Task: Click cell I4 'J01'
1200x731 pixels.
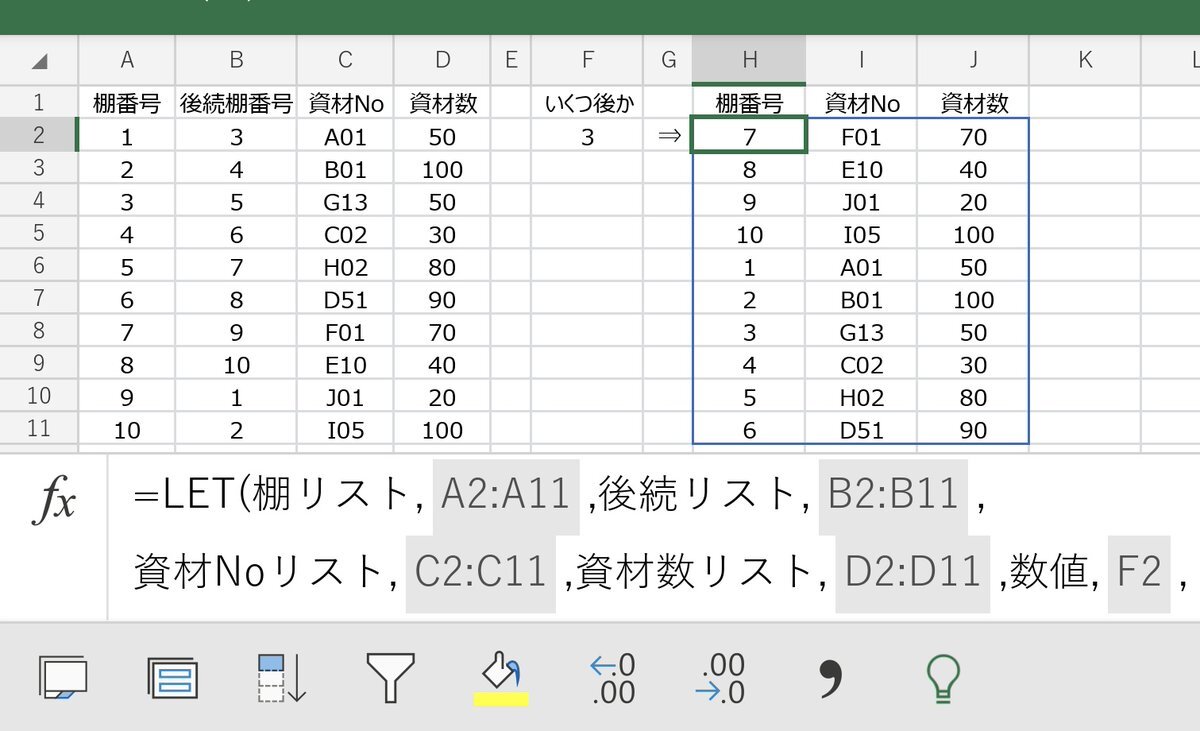Action: [862, 200]
